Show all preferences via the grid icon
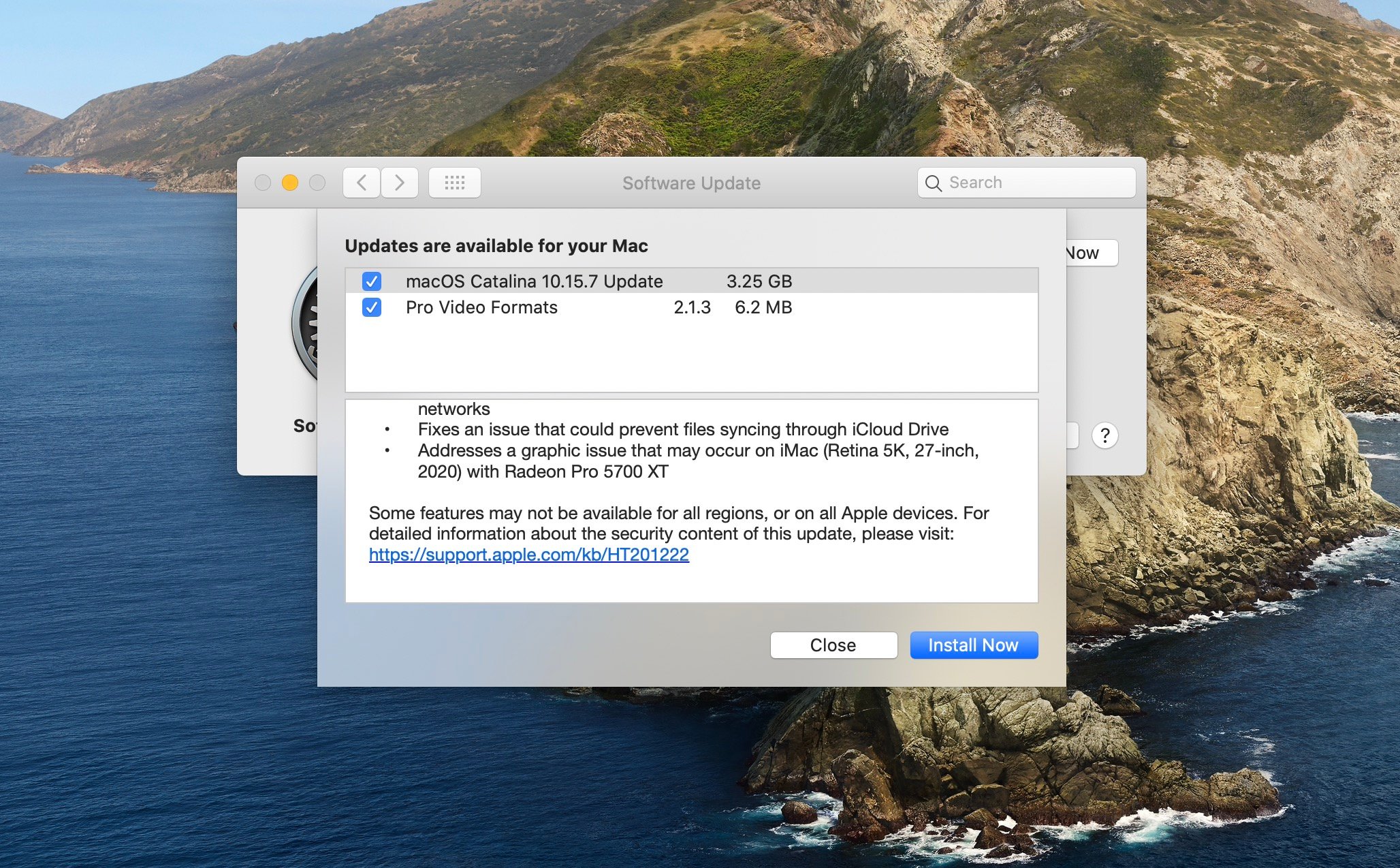 click(455, 183)
